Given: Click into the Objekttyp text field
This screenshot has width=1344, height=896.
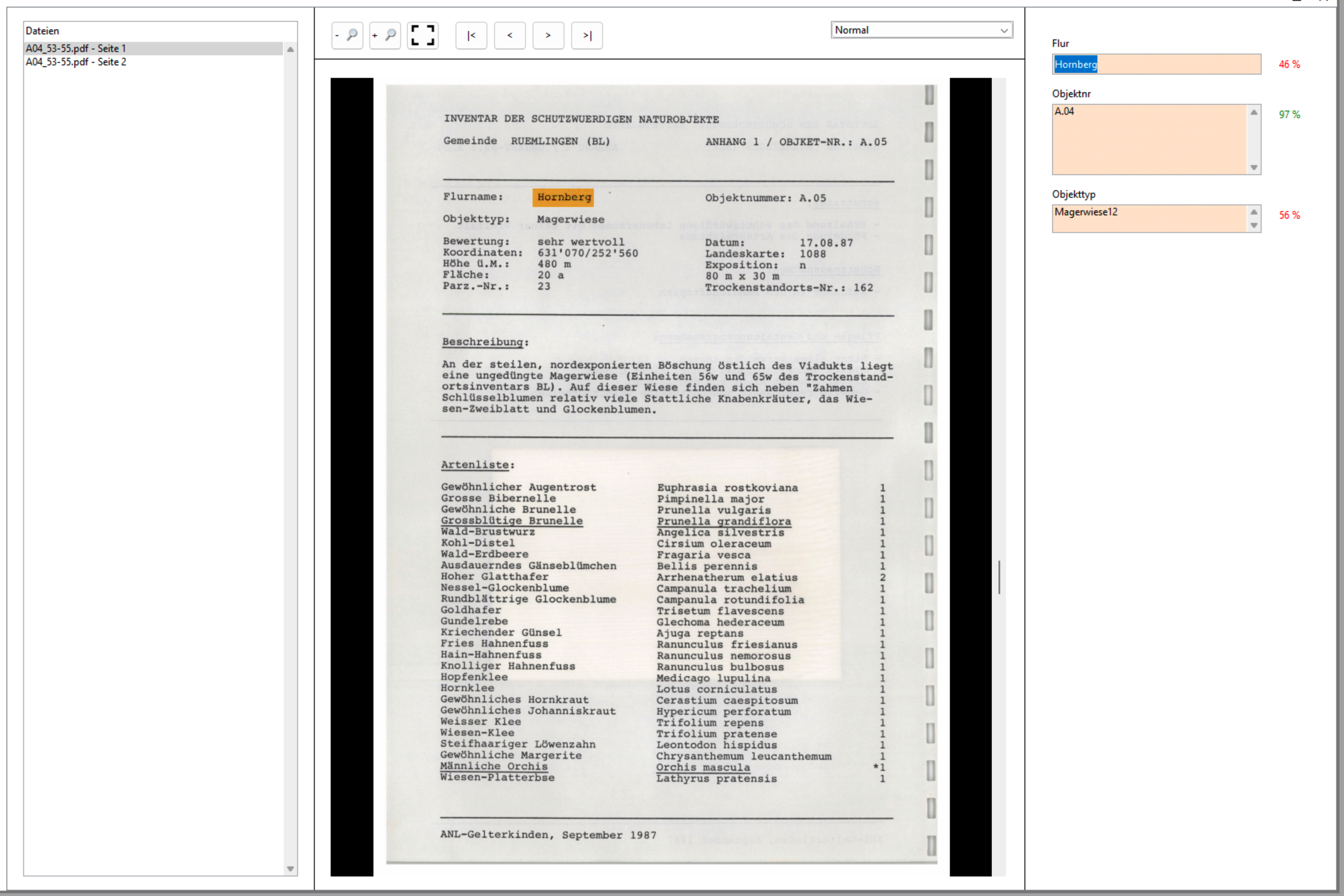Looking at the screenshot, I should [x=1148, y=218].
